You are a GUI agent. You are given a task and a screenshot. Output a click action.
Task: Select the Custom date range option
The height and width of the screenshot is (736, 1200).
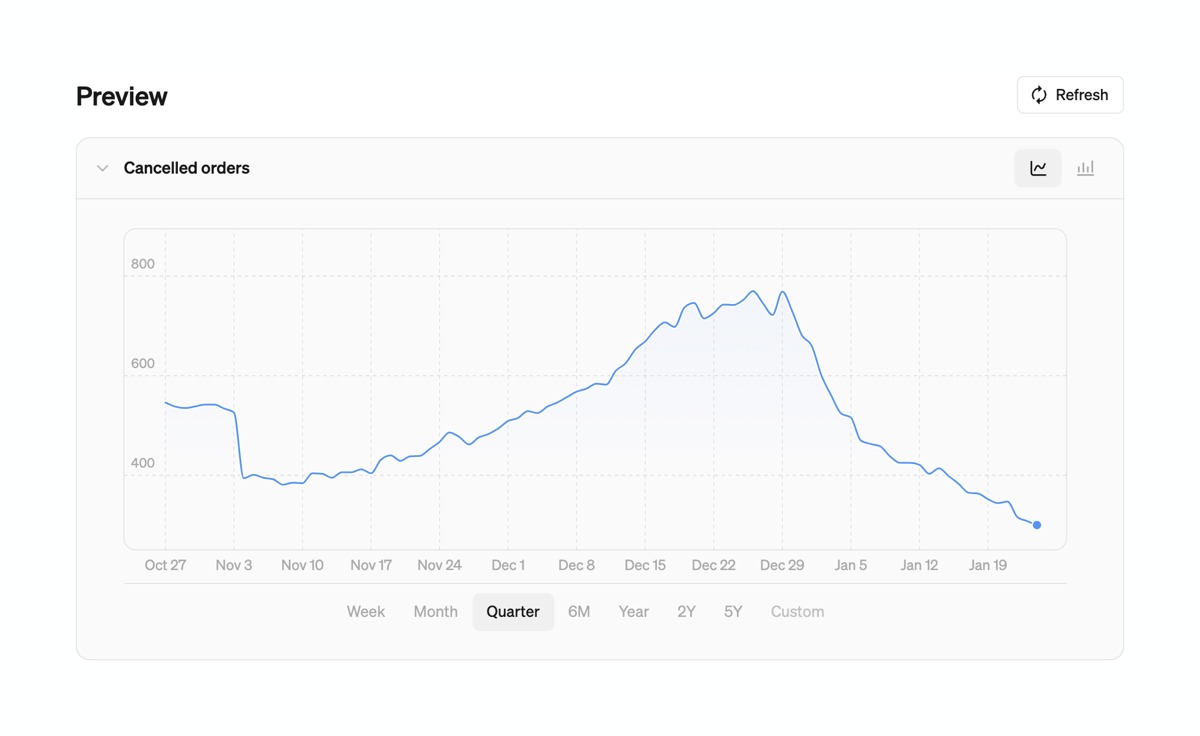pos(797,611)
